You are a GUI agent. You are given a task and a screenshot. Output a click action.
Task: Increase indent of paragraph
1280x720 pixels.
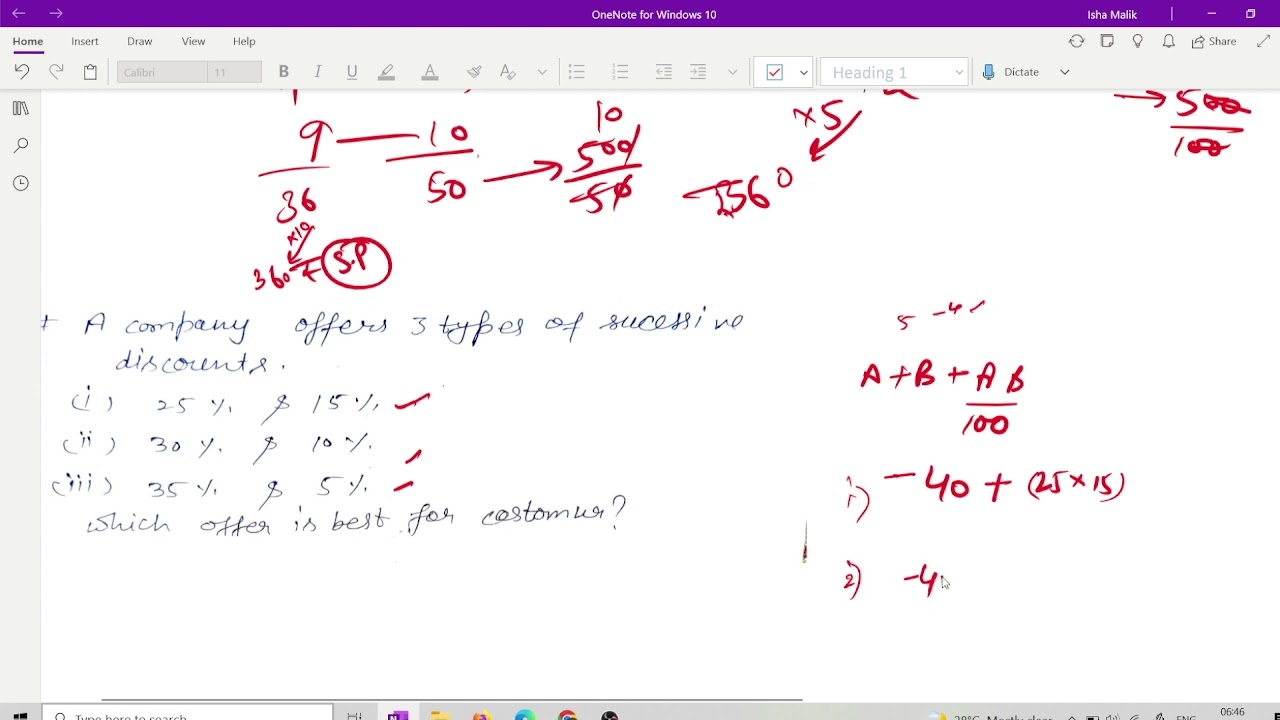point(698,72)
